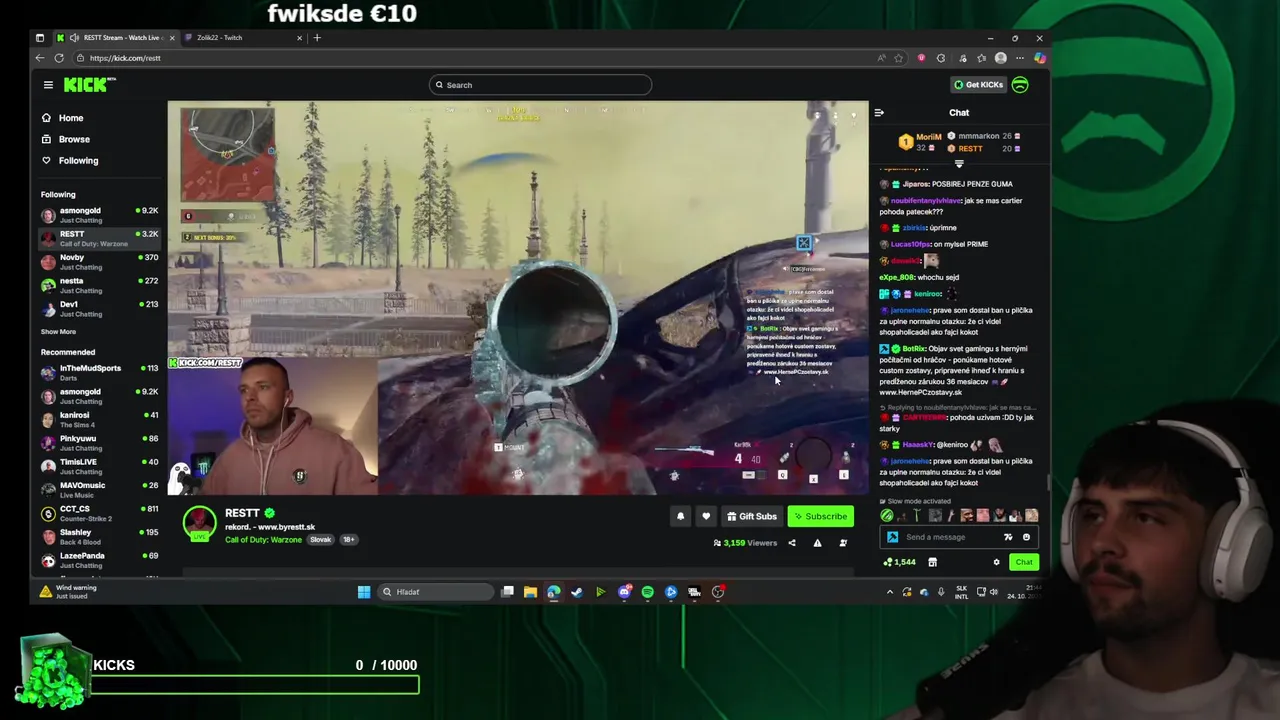The height and width of the screenshot is (720, 1280).
Task: Select Novby channel in Following list
Action: 99,261
